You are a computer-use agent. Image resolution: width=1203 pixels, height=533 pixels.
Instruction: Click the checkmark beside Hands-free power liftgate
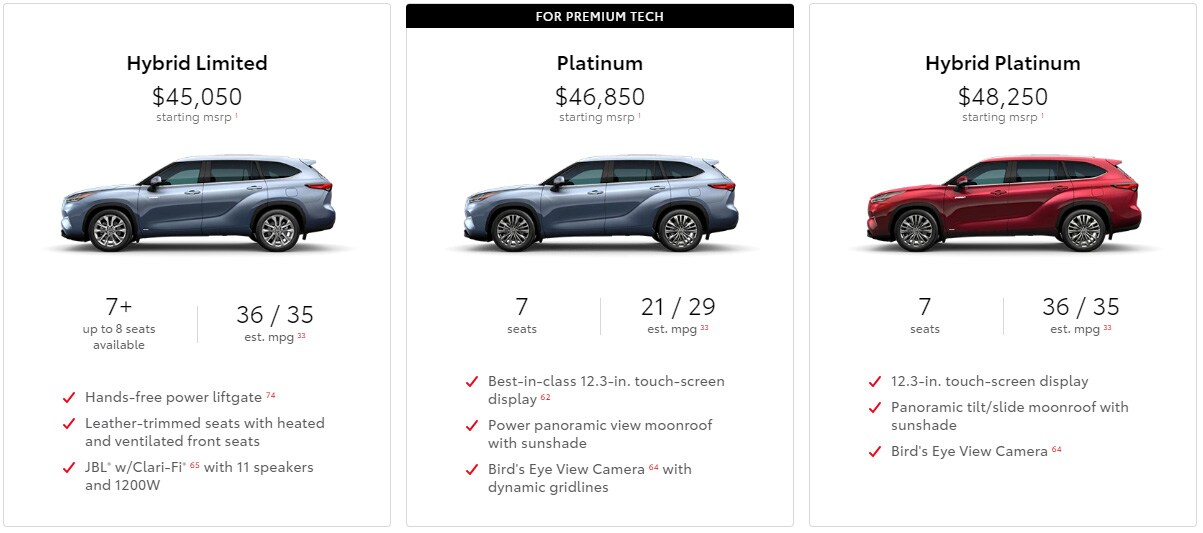point(69,397)
